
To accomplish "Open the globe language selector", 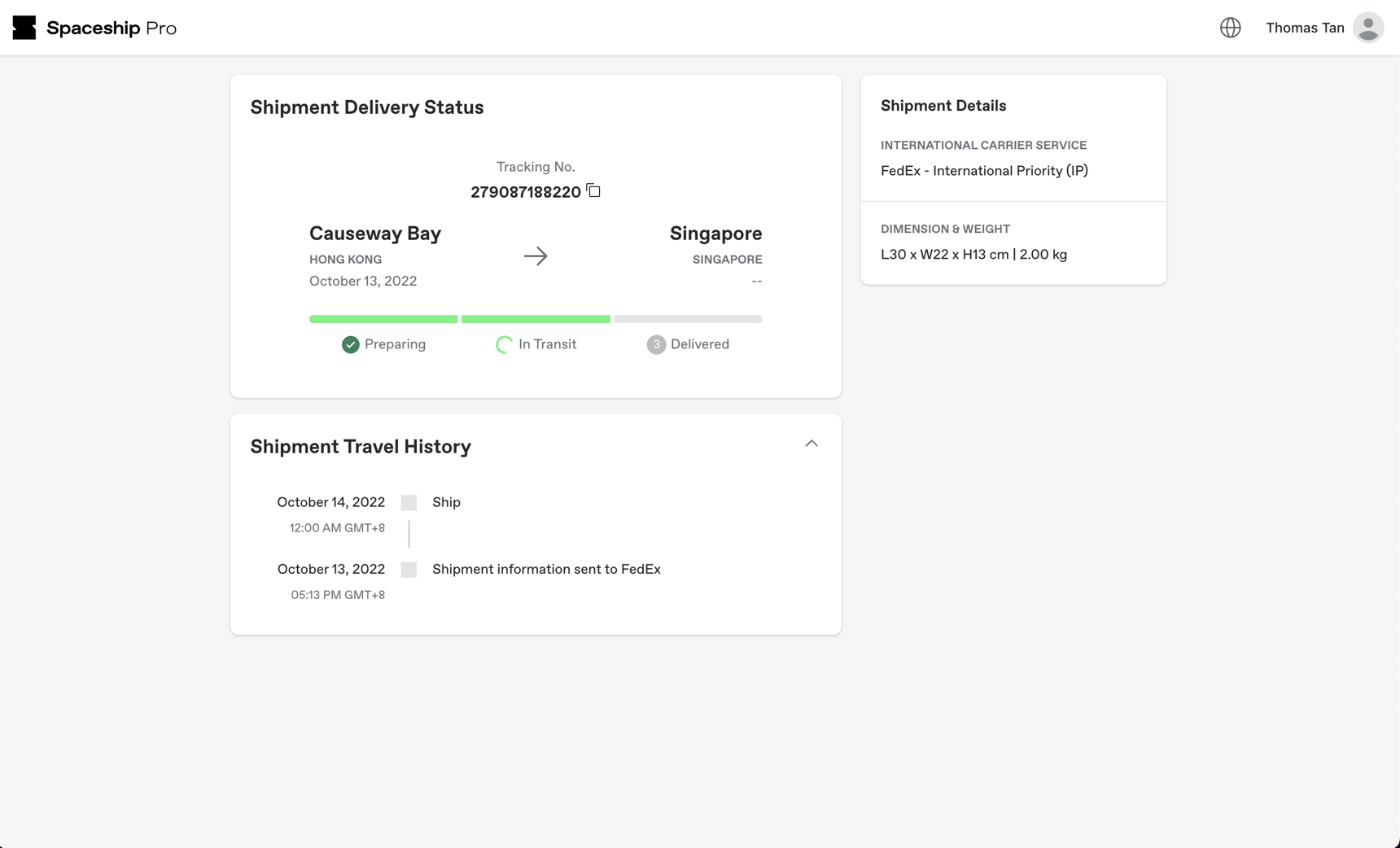I will coord(1229,27).
